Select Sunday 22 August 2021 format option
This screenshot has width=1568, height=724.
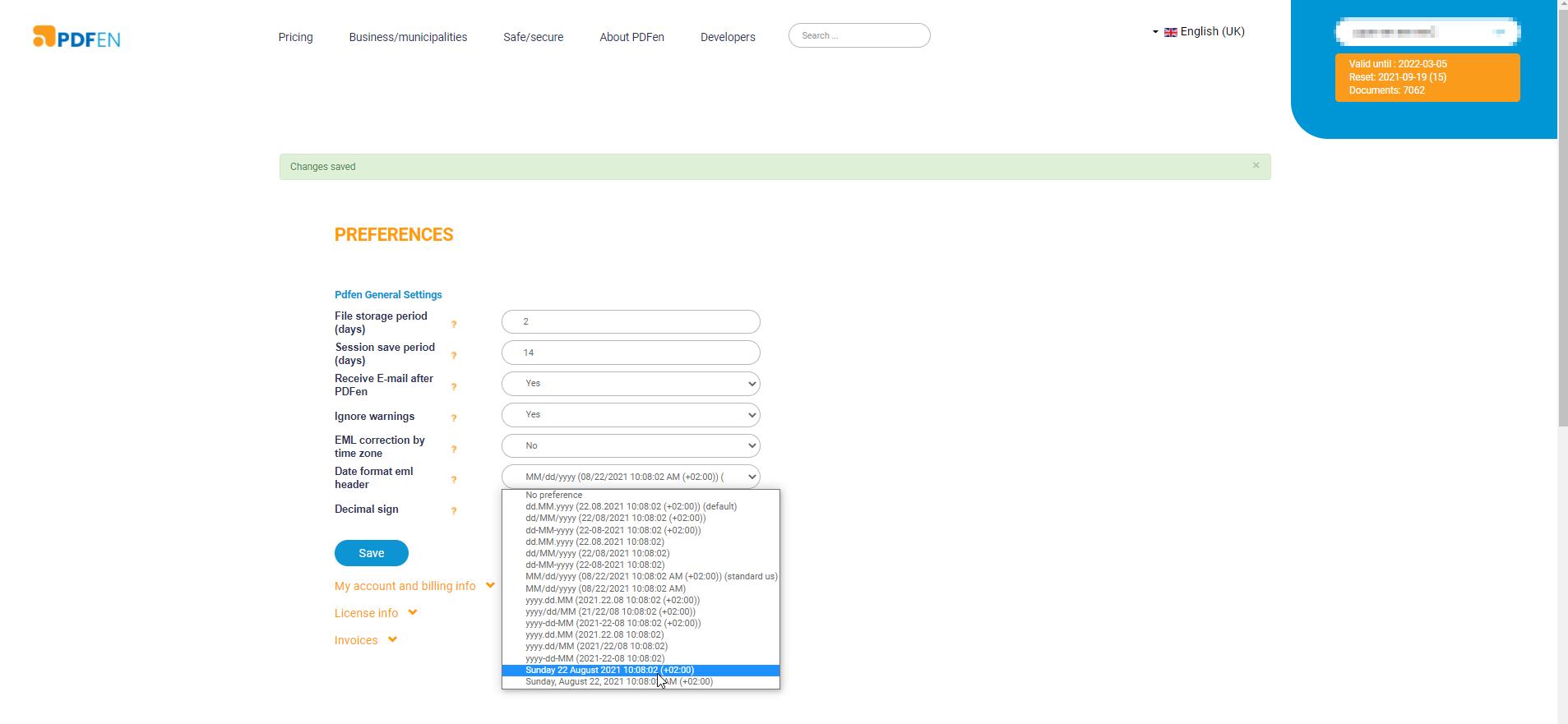click(641, 670)
